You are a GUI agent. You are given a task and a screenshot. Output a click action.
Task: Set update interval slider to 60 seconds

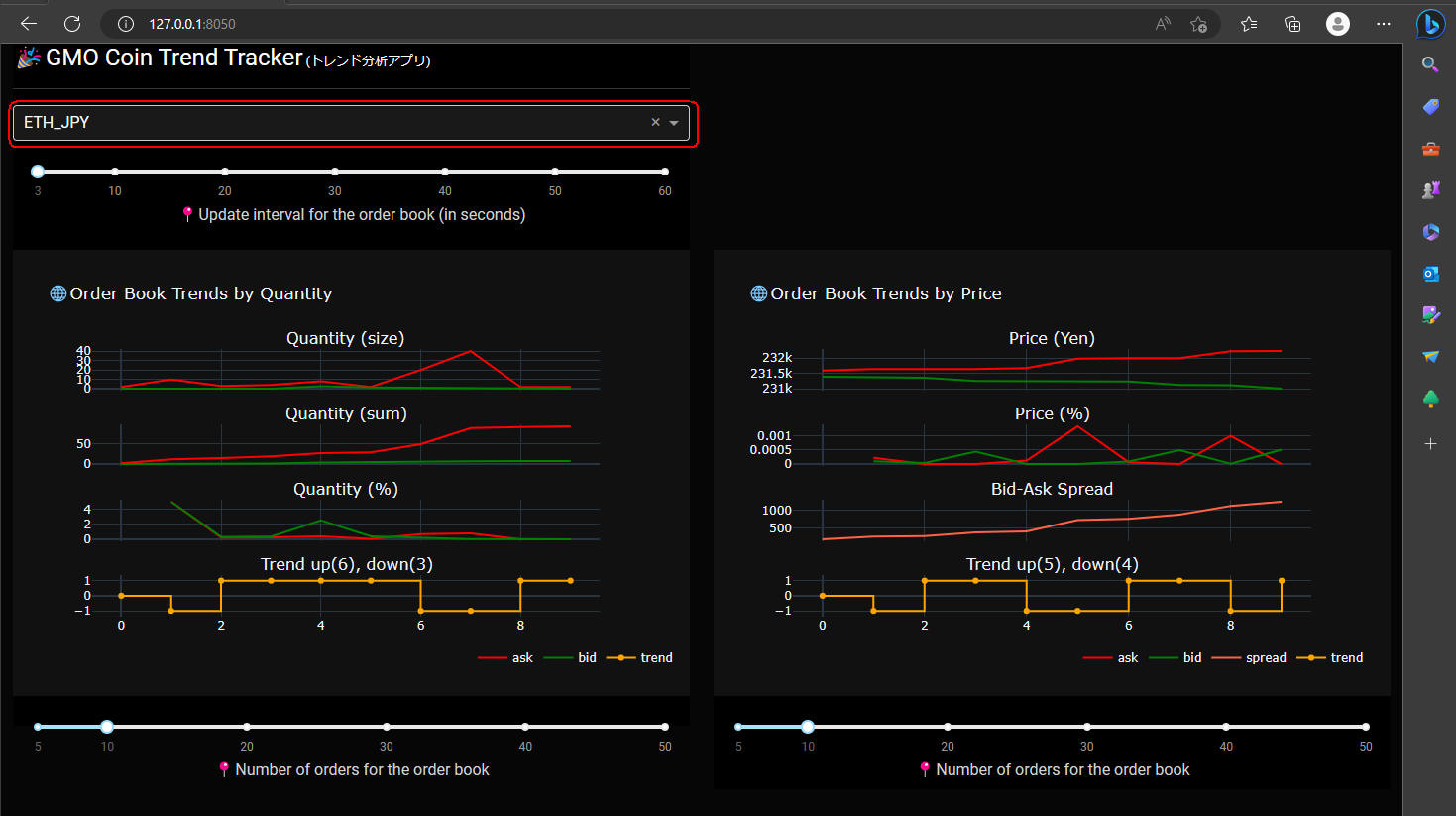pos(665,172)
